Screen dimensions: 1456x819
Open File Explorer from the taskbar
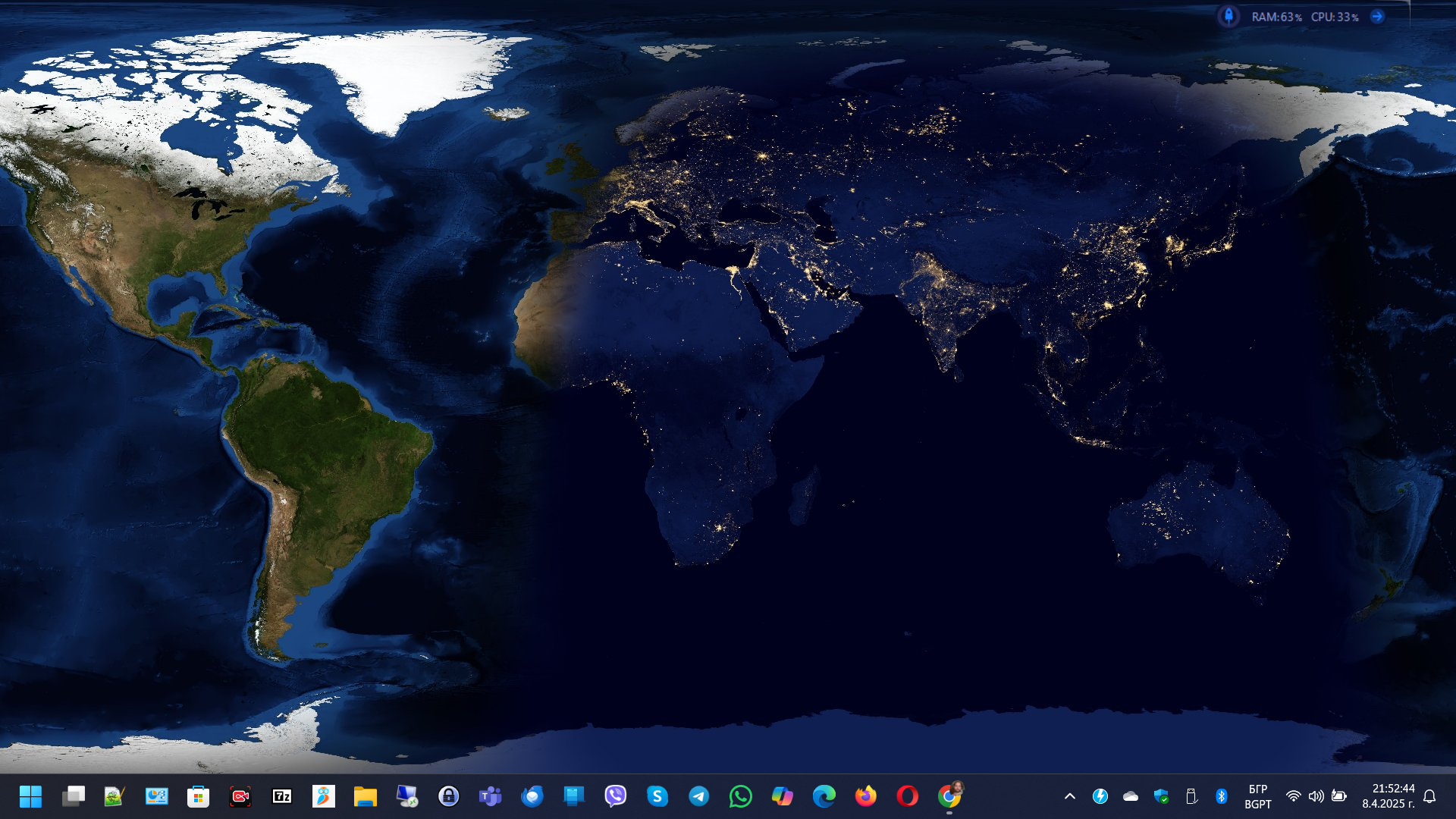(x=365, y=796)
